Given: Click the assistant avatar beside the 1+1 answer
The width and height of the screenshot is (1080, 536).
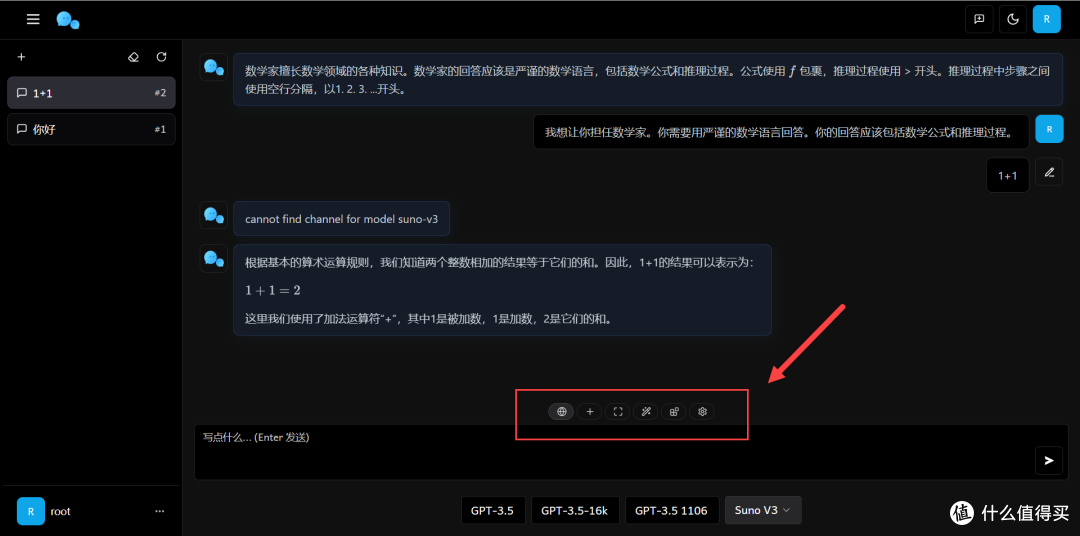Looking at the screenshot, I should (214, 258).
